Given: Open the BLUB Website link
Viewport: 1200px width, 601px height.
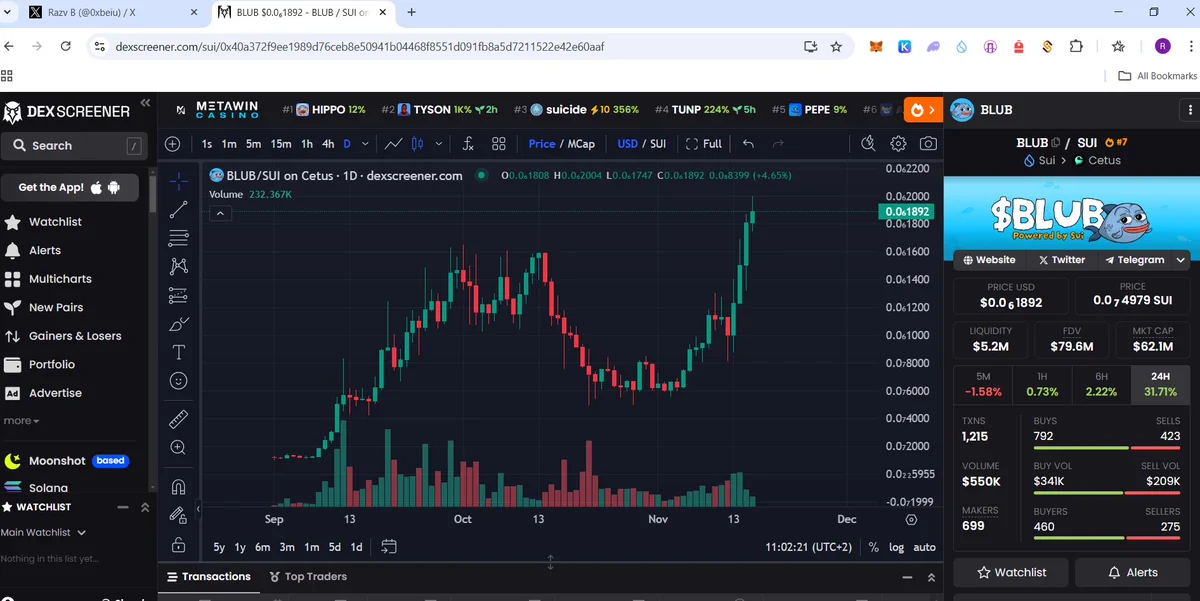Looking at the screenshot, I should [989, 260].
